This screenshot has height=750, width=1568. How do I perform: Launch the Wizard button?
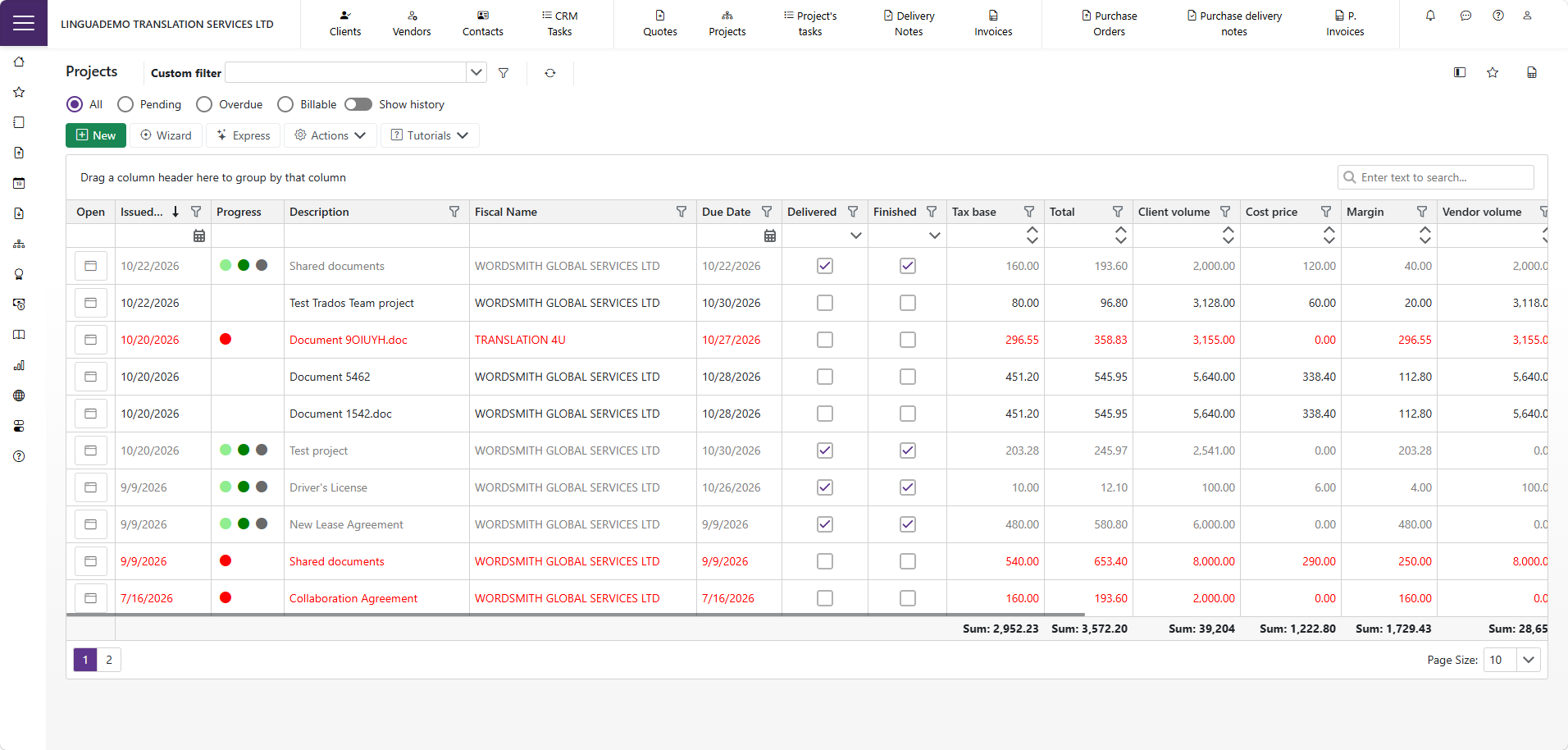point(166,135)
